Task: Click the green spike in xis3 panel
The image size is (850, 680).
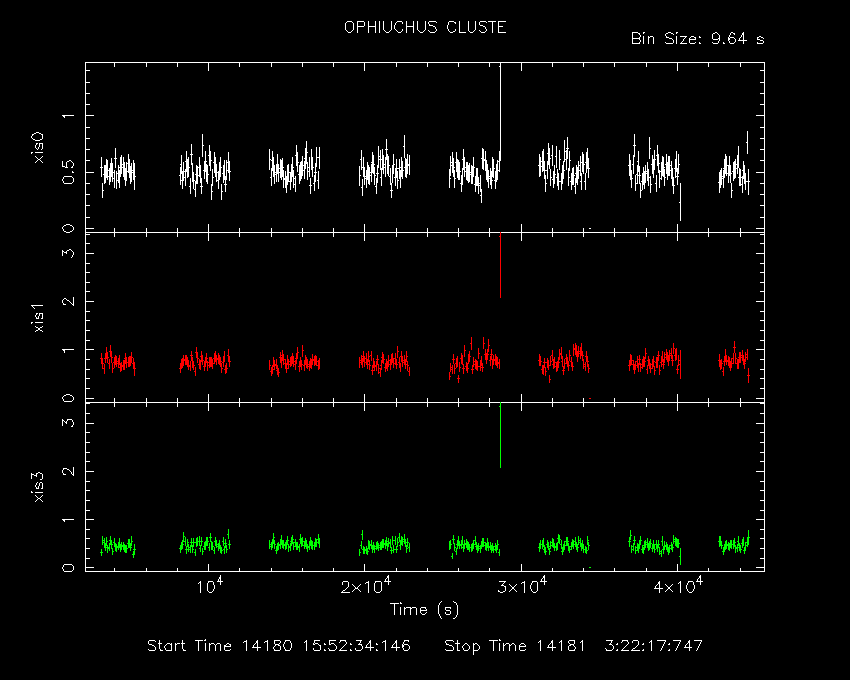Action: (x=500, y=435)
